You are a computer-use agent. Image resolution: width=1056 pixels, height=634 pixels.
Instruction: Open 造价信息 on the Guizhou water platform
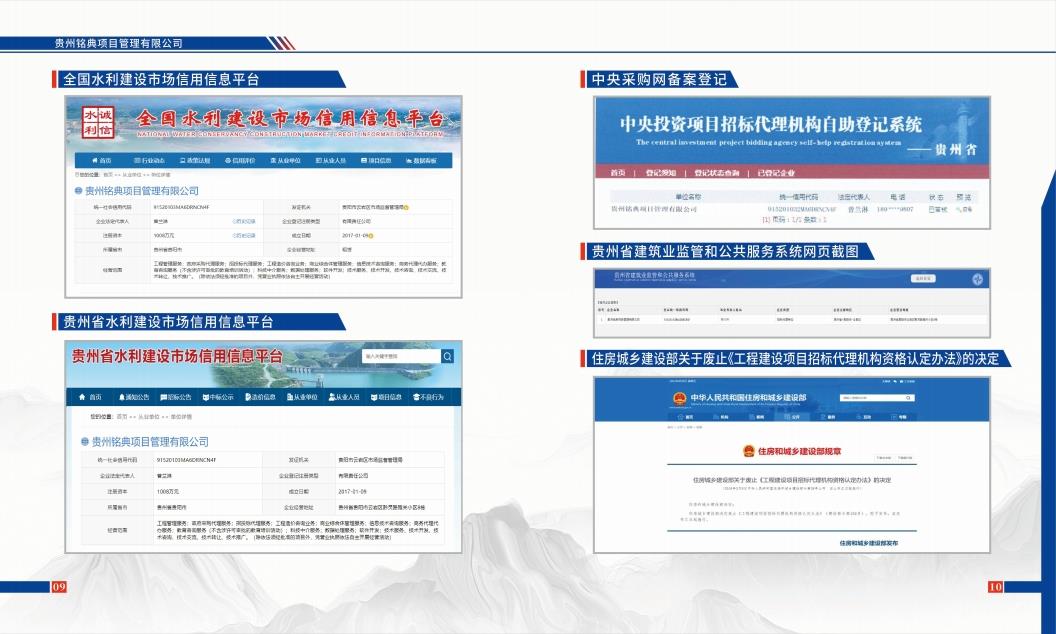pos(260,397)
